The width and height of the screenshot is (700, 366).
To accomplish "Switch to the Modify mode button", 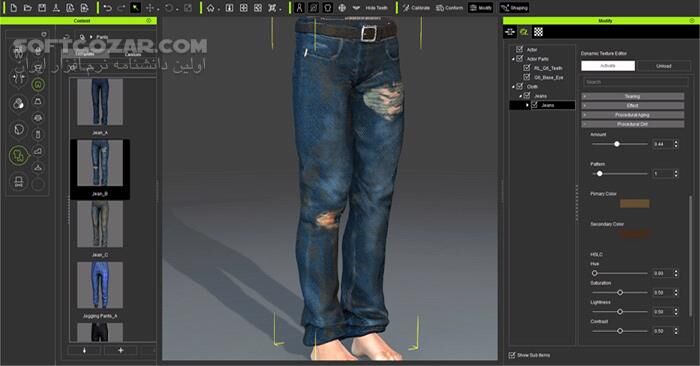I will (x=481, y=8).
